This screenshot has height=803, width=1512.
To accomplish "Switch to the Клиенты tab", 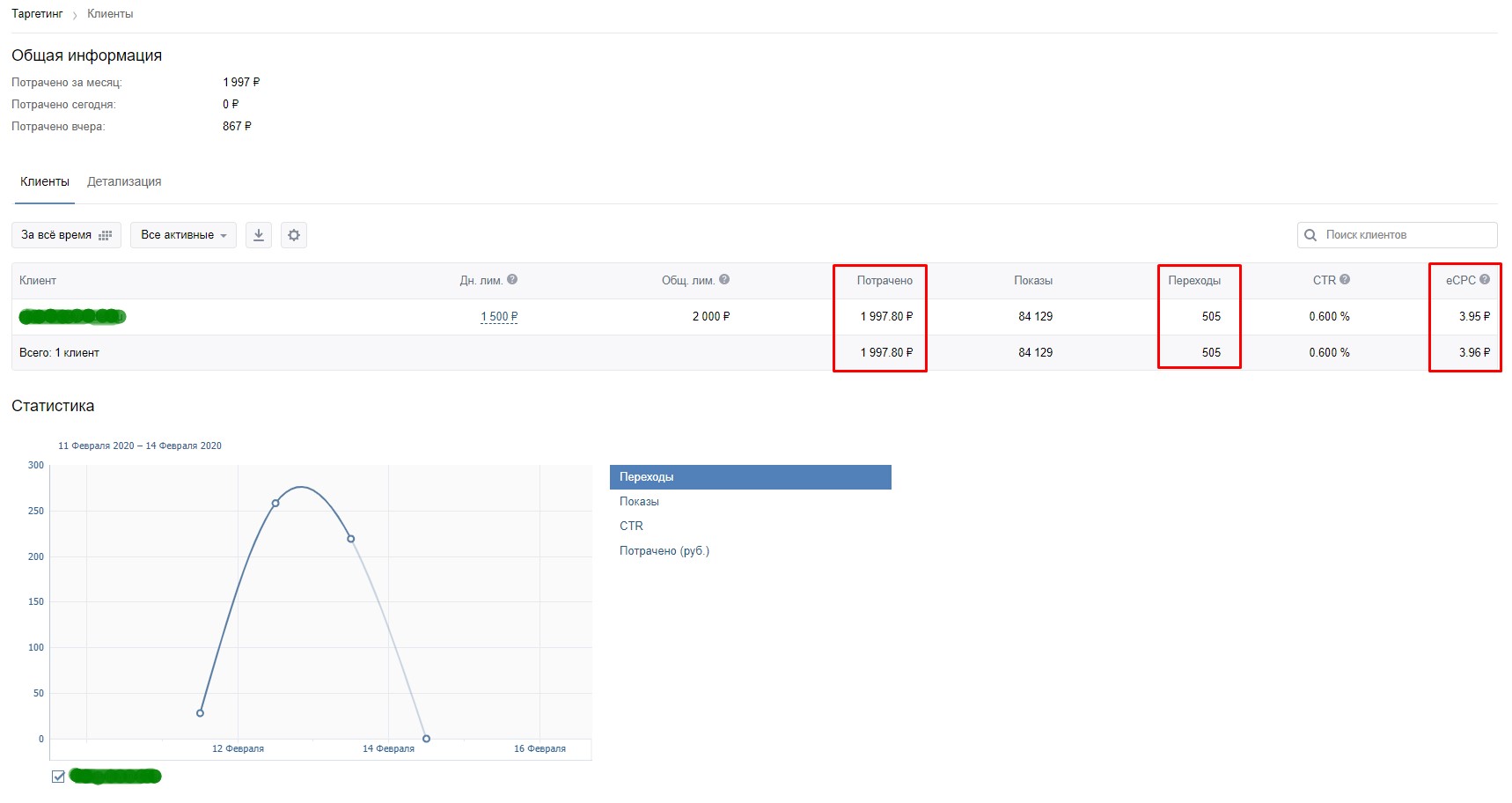I will click(45, 181).
